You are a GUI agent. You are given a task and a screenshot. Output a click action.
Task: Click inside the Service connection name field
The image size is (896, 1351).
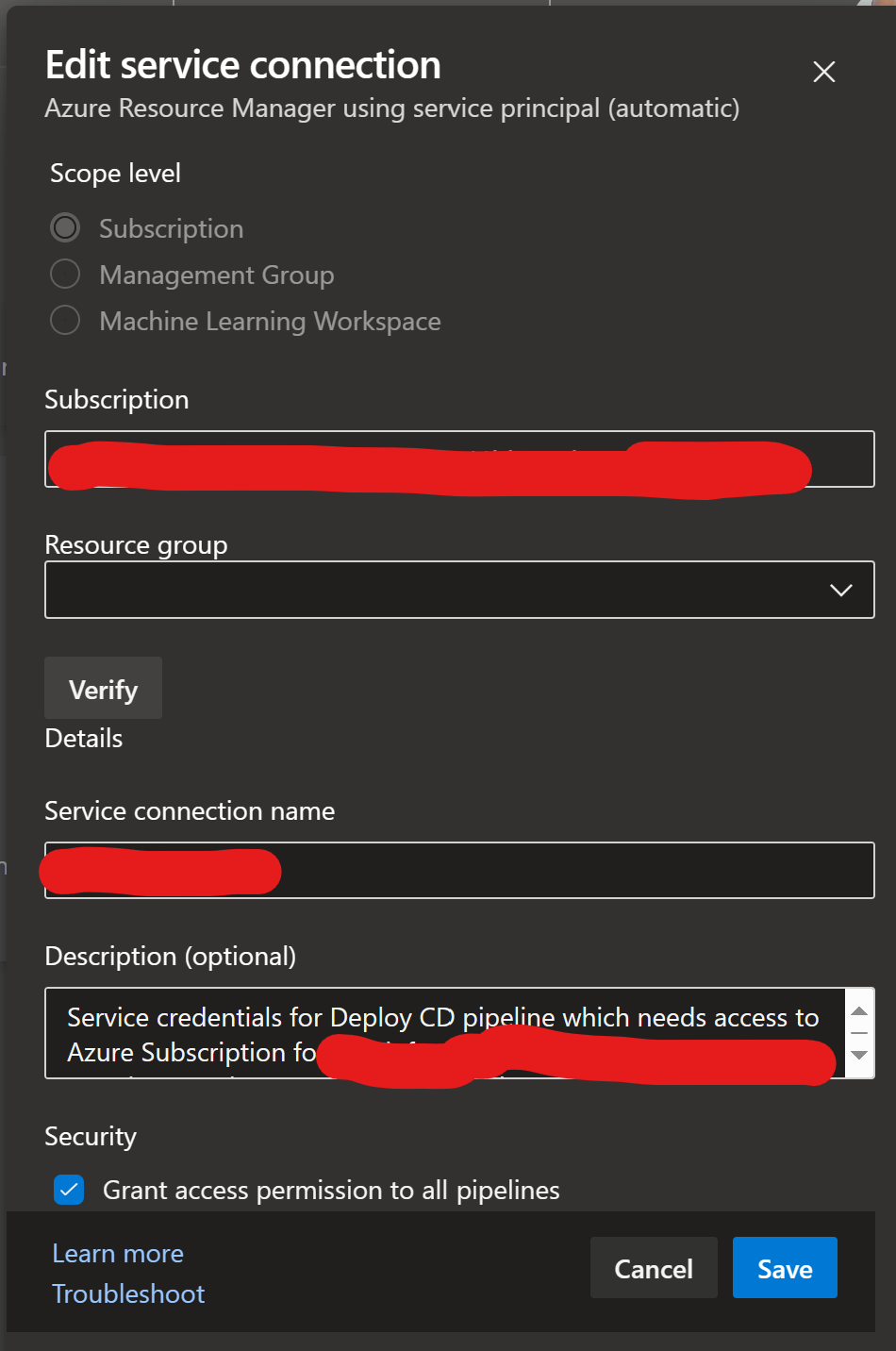pos(459,870)
